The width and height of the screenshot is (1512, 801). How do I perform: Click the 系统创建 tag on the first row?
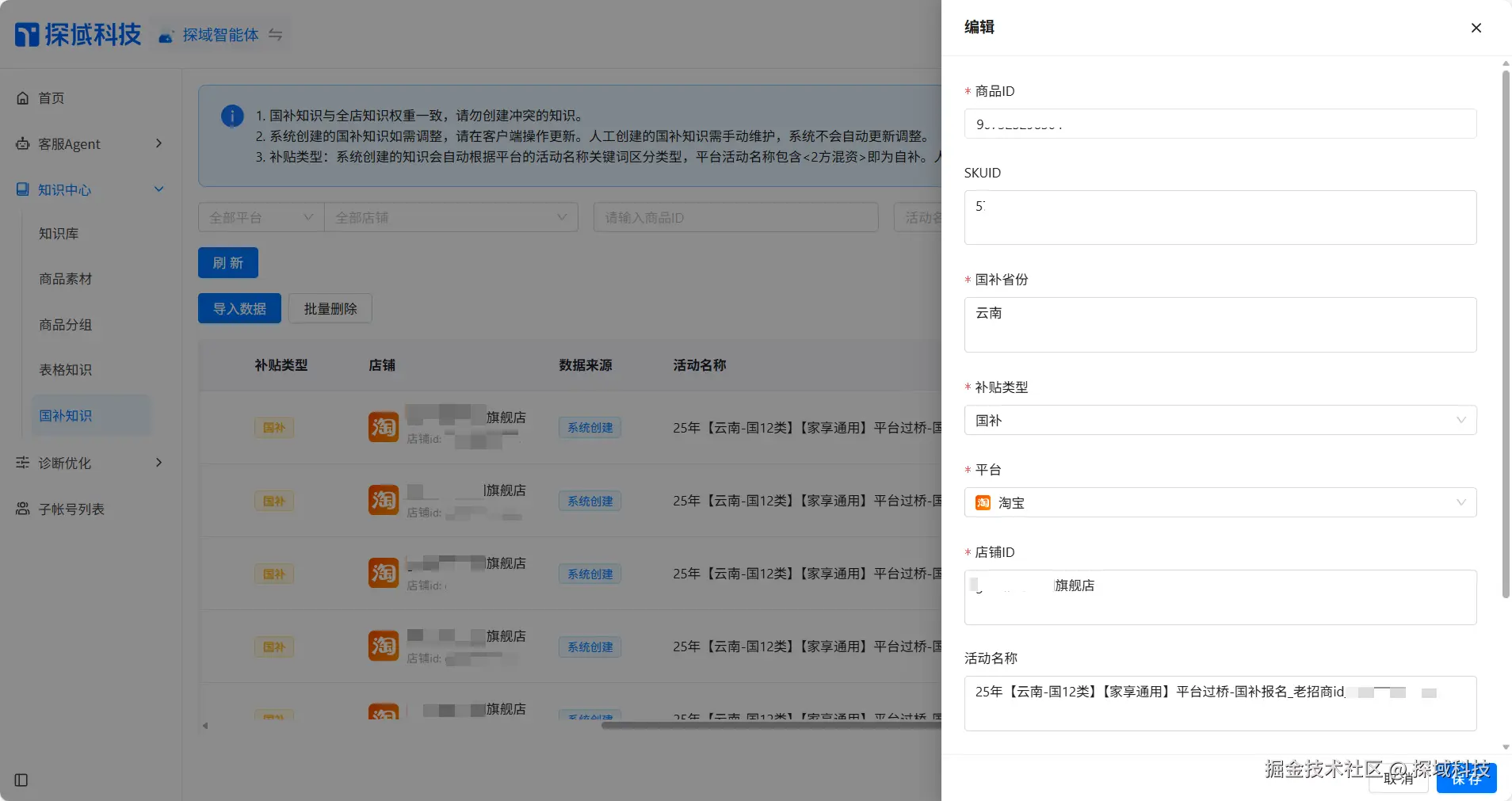point(589,427)
